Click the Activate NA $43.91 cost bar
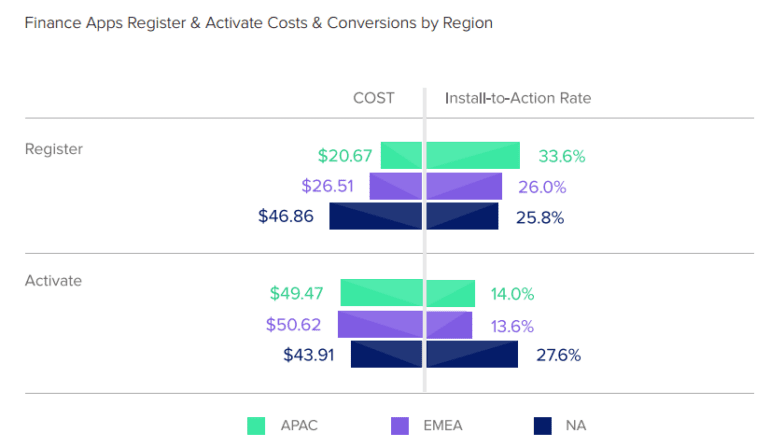 point(386,354)
